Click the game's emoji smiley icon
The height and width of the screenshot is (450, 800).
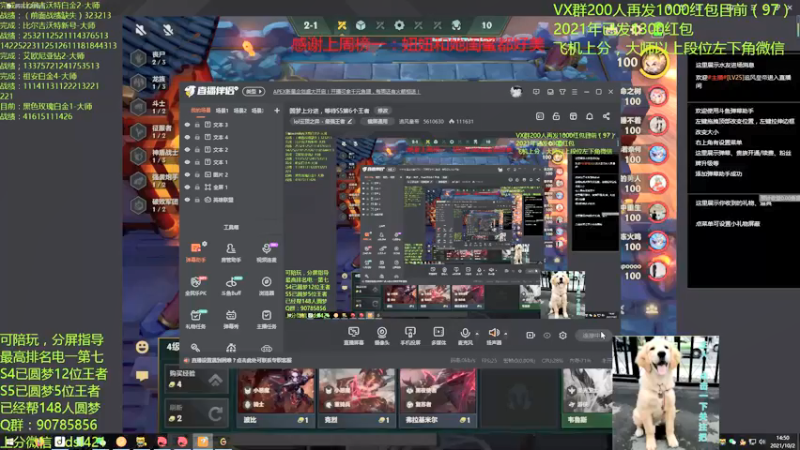click(142, 347)
